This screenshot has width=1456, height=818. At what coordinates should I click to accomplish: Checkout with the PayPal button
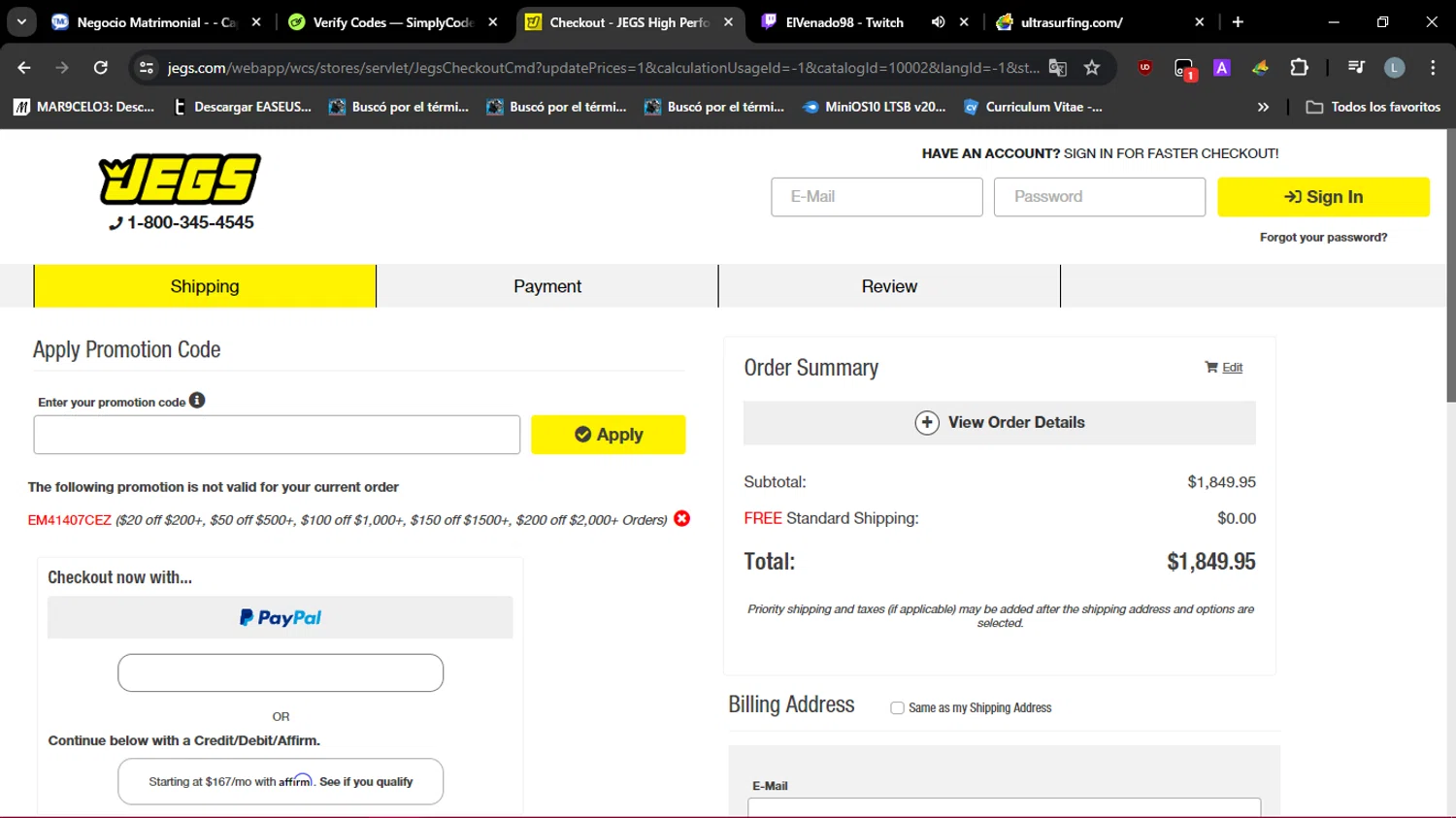tap(281, 617)
